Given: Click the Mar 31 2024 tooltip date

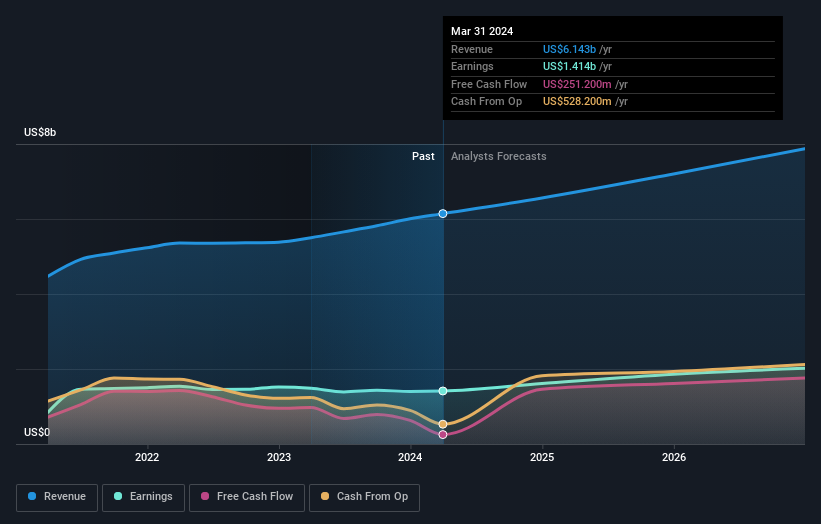Looking at the screenshot, I should point(482,31).
